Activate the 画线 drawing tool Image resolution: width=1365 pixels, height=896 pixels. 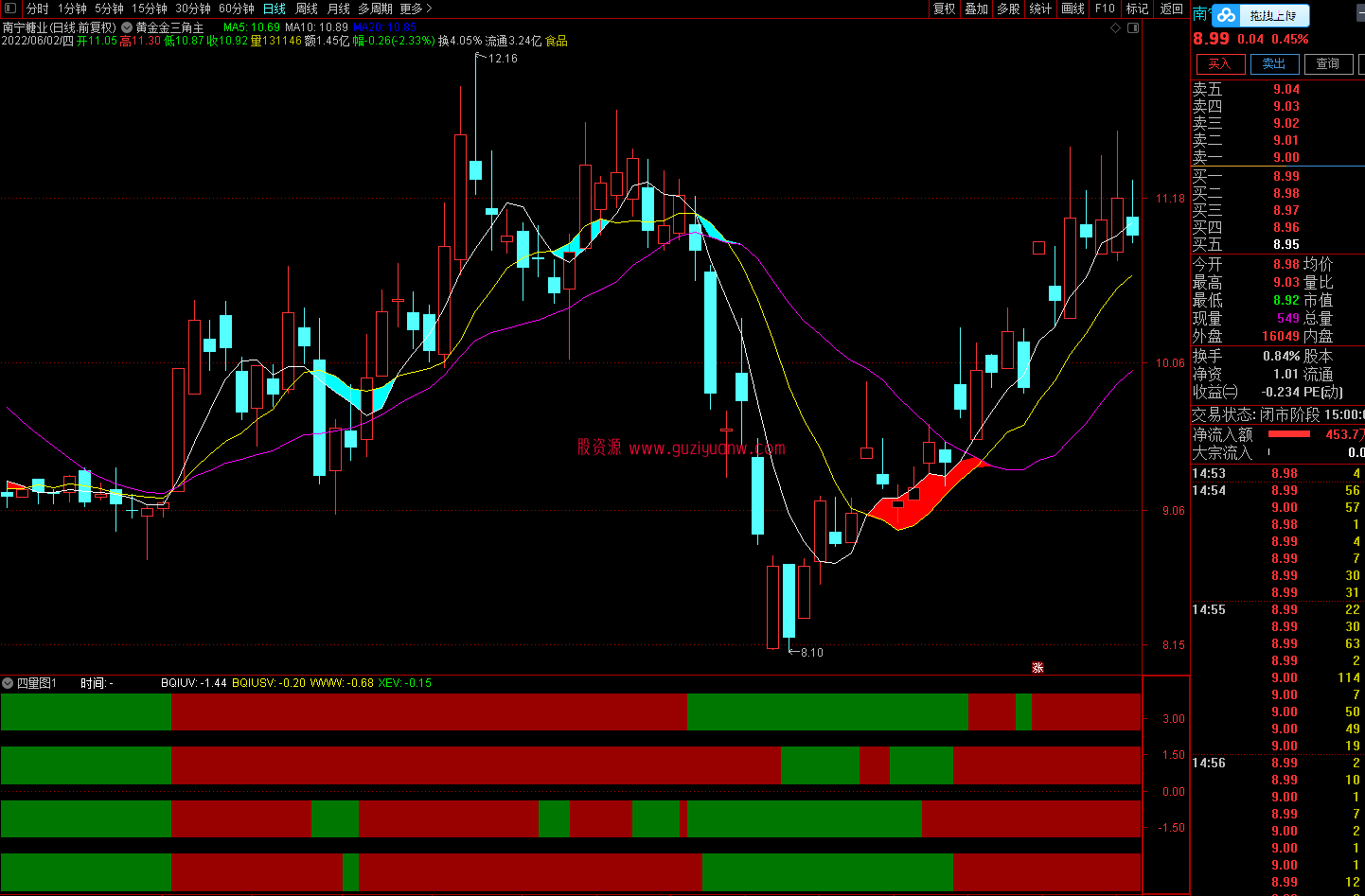tap(1072, 9)
